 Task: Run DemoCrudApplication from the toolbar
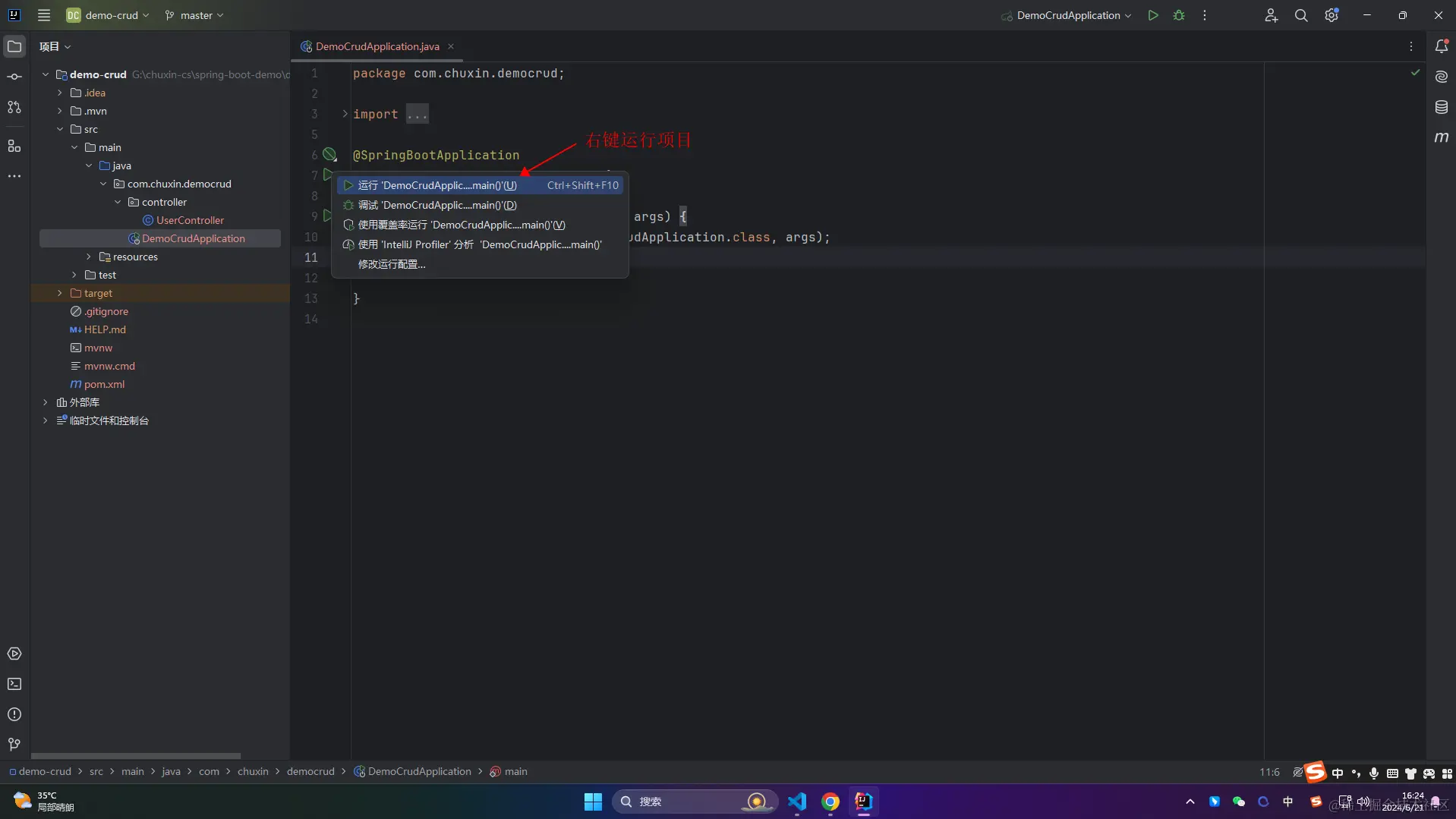coord(1153,15)
